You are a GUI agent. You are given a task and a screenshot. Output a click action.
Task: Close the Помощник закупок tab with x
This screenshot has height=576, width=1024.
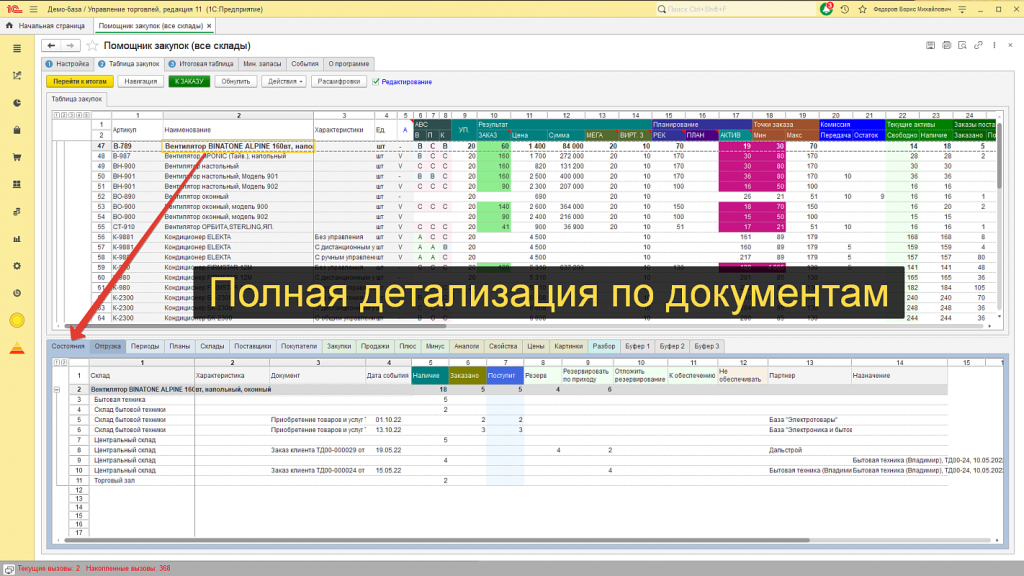[209, 26]
